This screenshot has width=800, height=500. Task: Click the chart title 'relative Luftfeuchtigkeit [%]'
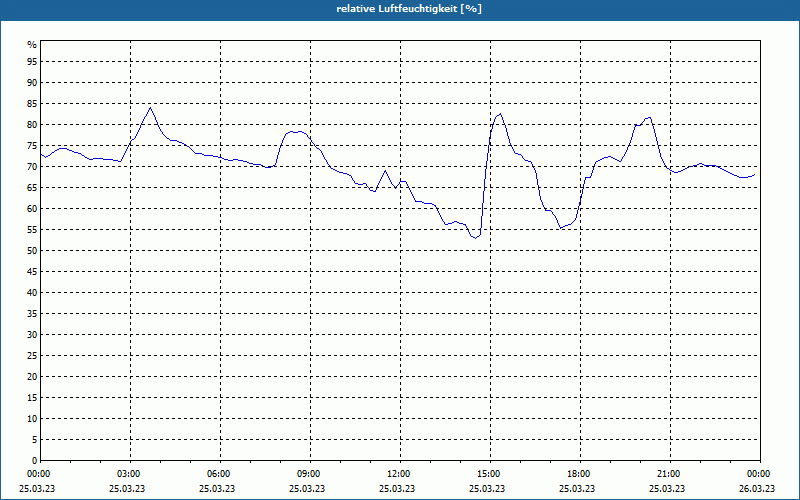pos(409,9)
